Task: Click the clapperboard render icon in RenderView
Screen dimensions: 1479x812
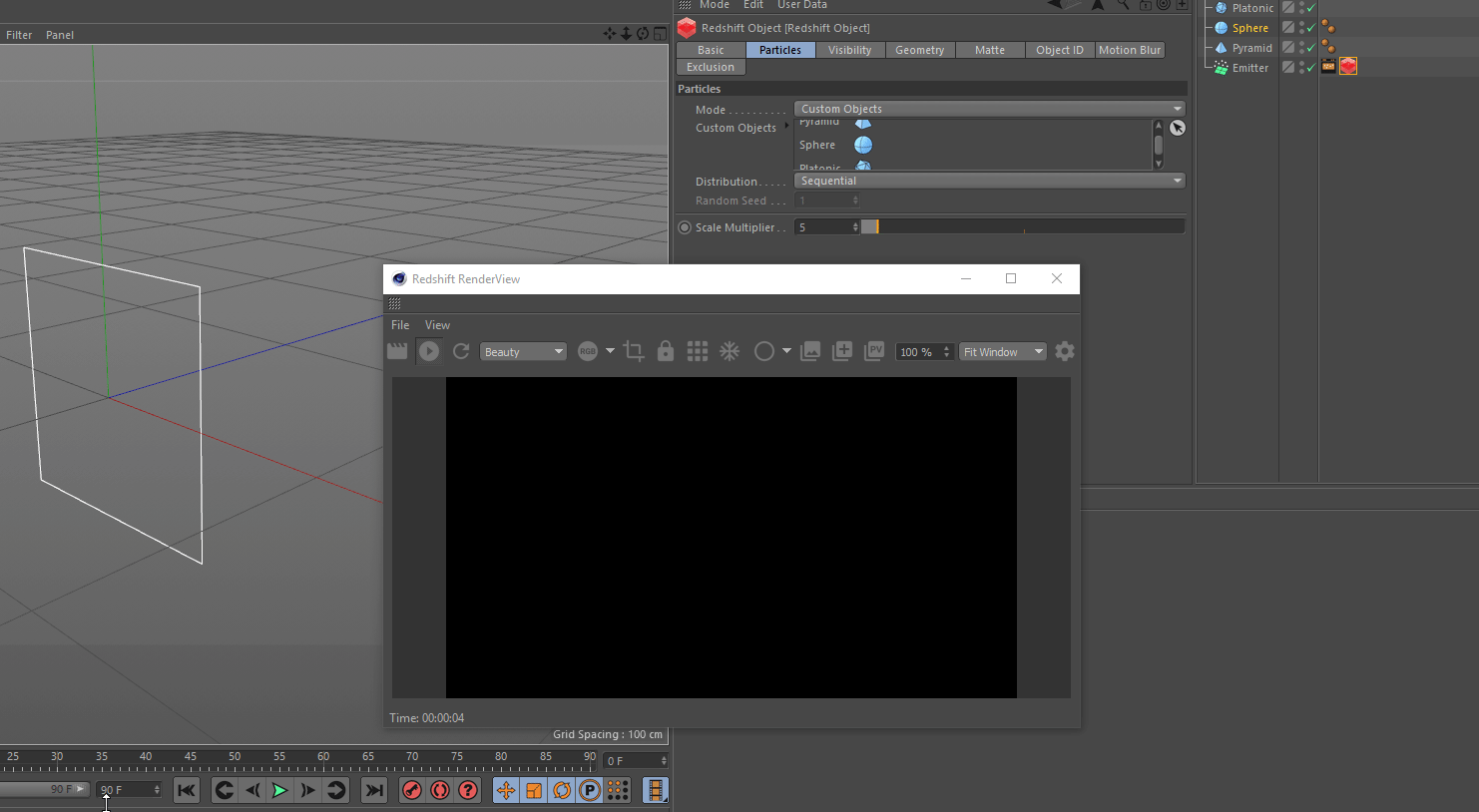Action: [x=397, y=351]
